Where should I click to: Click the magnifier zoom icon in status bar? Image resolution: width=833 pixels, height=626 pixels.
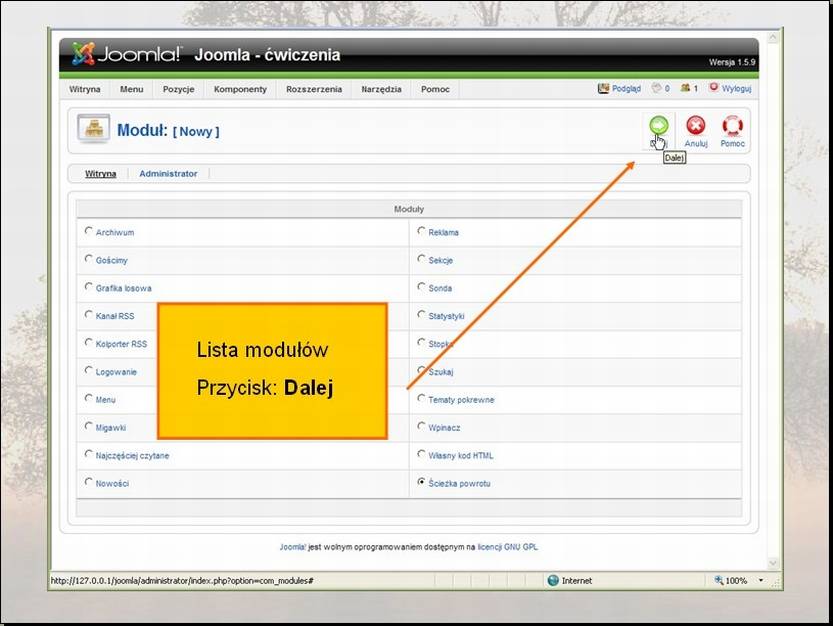coord(719,580)
